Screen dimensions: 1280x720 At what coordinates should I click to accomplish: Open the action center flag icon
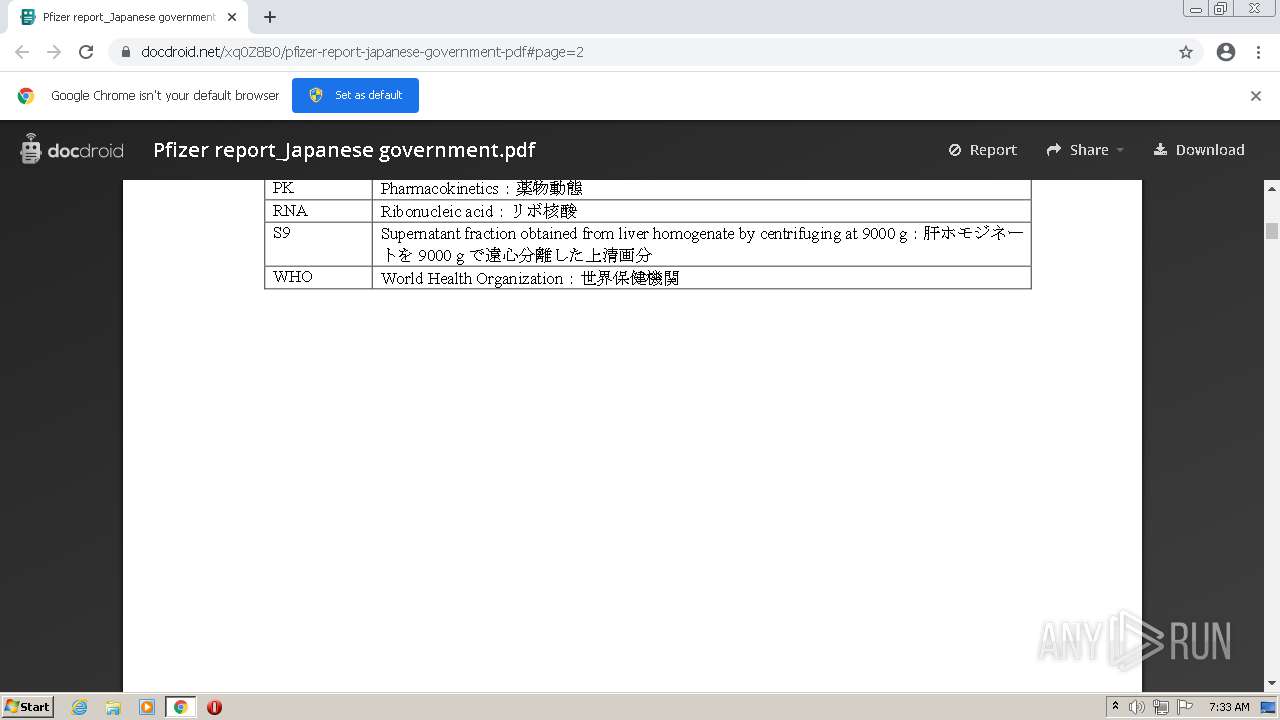pos(1185,707)
